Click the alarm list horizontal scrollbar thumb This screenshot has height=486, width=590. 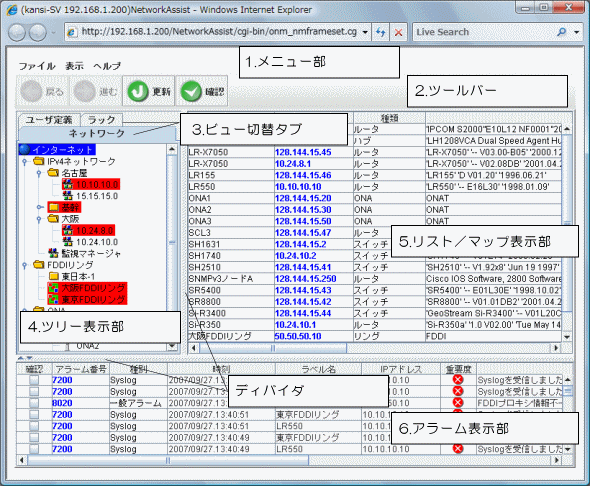point(168,460)
